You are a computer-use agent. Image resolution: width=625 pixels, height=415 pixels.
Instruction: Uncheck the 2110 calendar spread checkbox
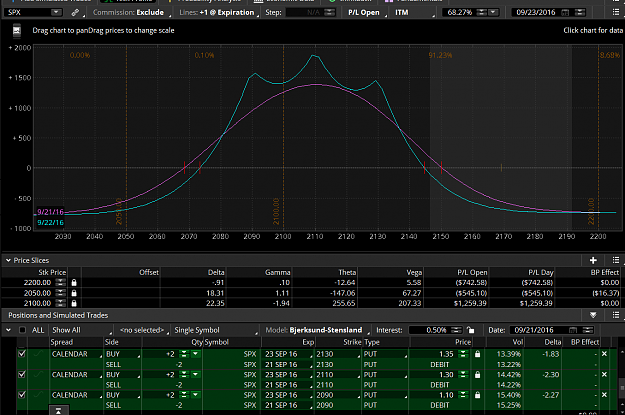[x=22, y=374]
